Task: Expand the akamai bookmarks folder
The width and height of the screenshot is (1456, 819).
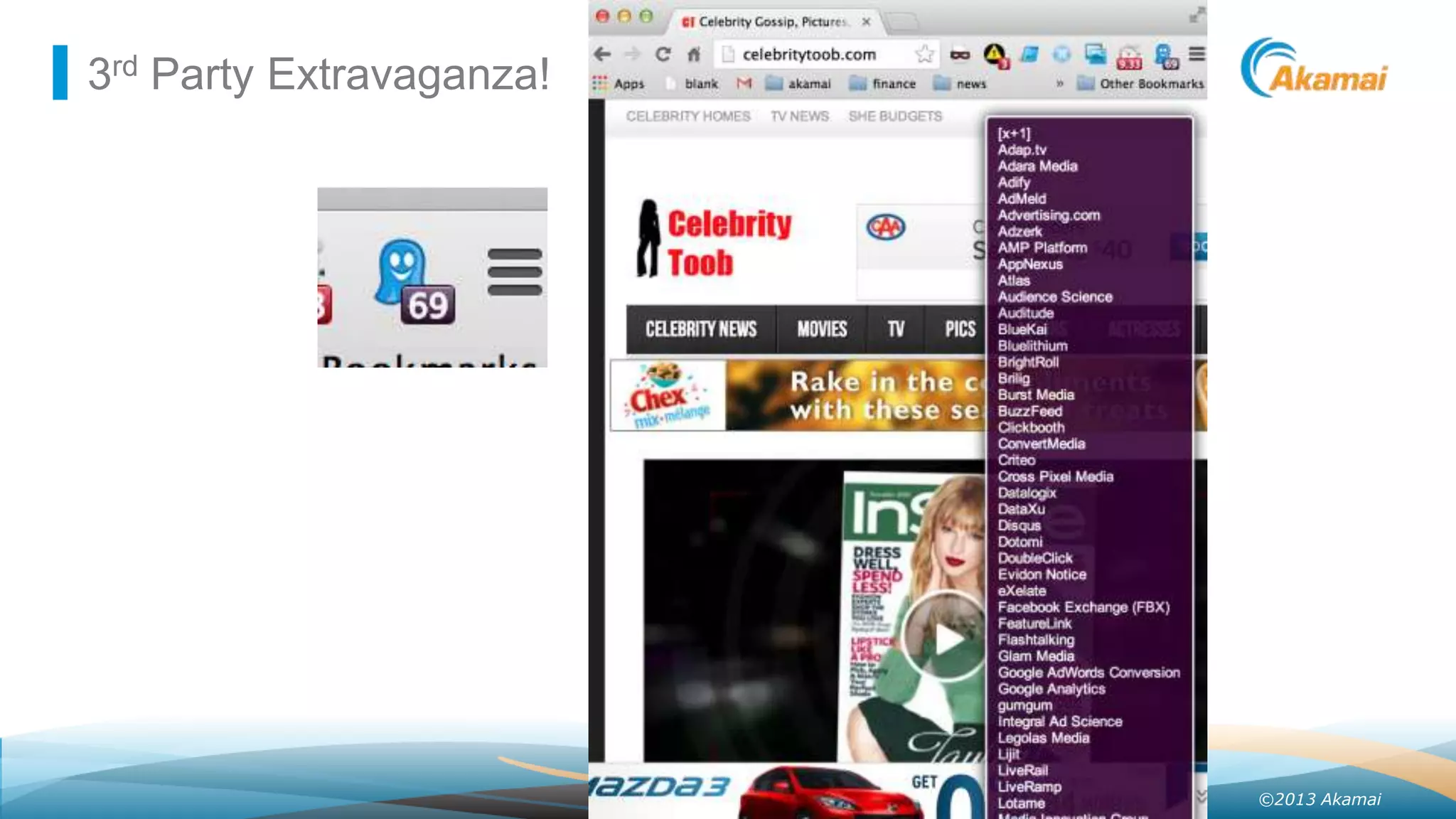Action: 799,84
